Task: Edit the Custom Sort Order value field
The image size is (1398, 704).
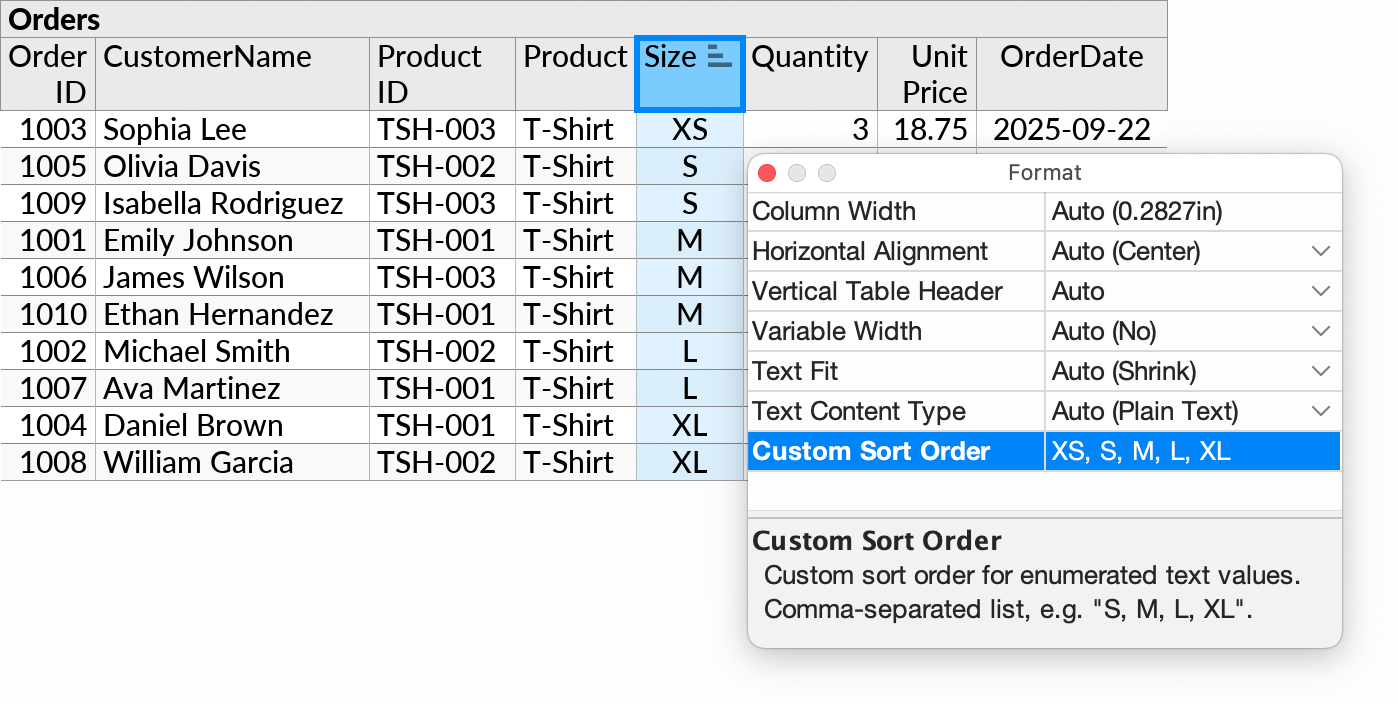Action: coord(1190,451)
